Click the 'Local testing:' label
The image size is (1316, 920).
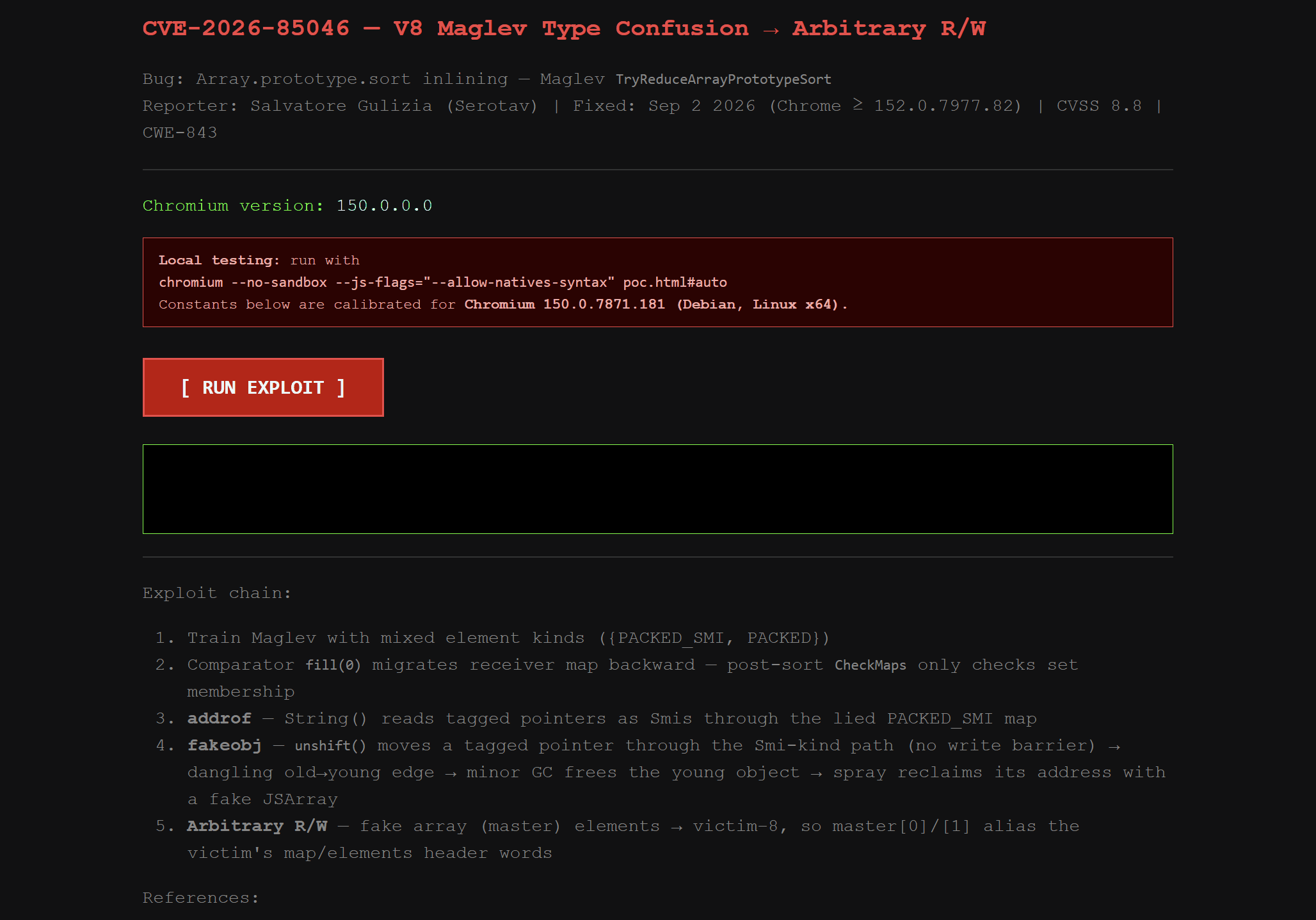pos(219,261)
